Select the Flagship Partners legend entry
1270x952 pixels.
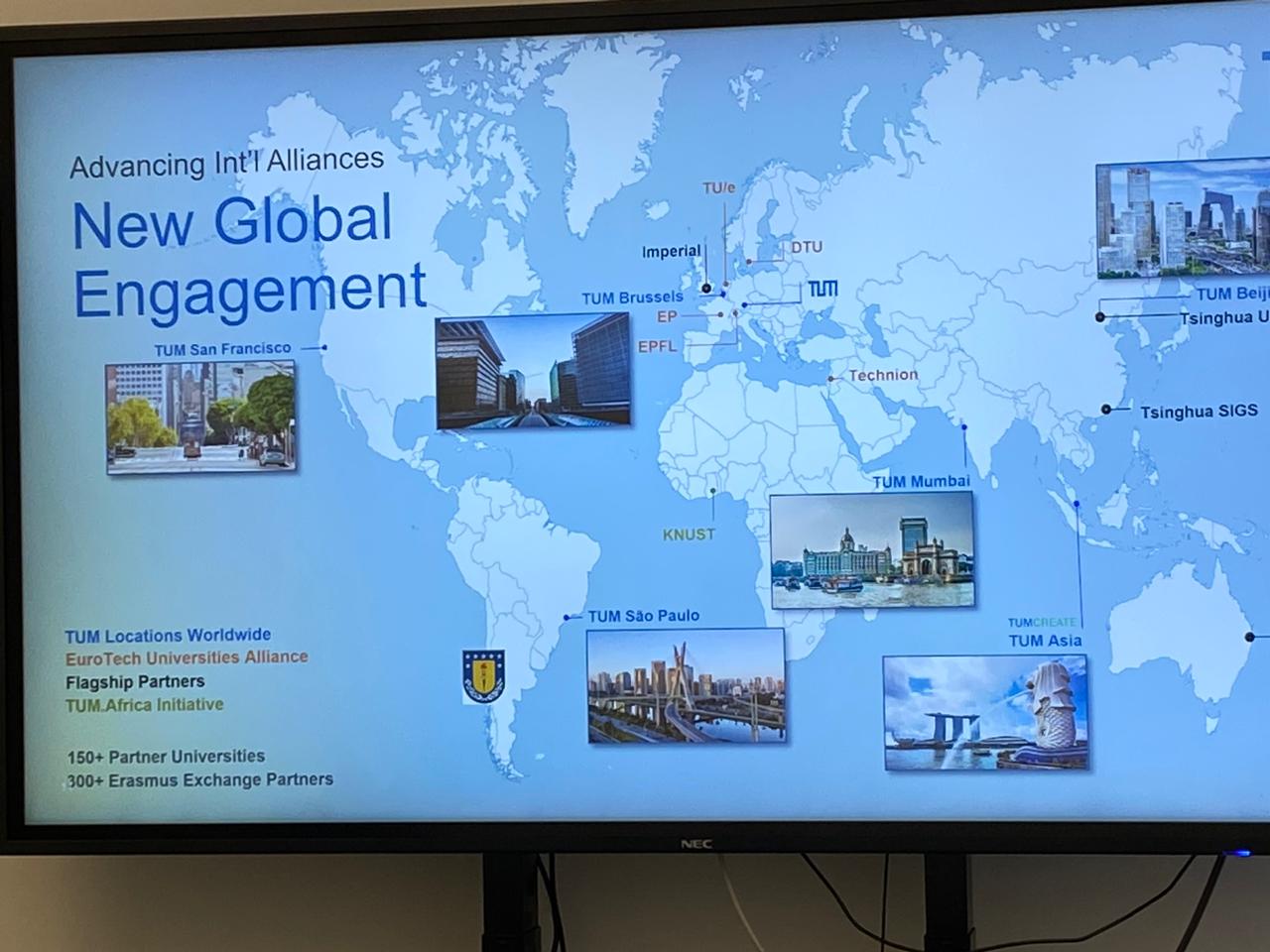tap(135, 682)
